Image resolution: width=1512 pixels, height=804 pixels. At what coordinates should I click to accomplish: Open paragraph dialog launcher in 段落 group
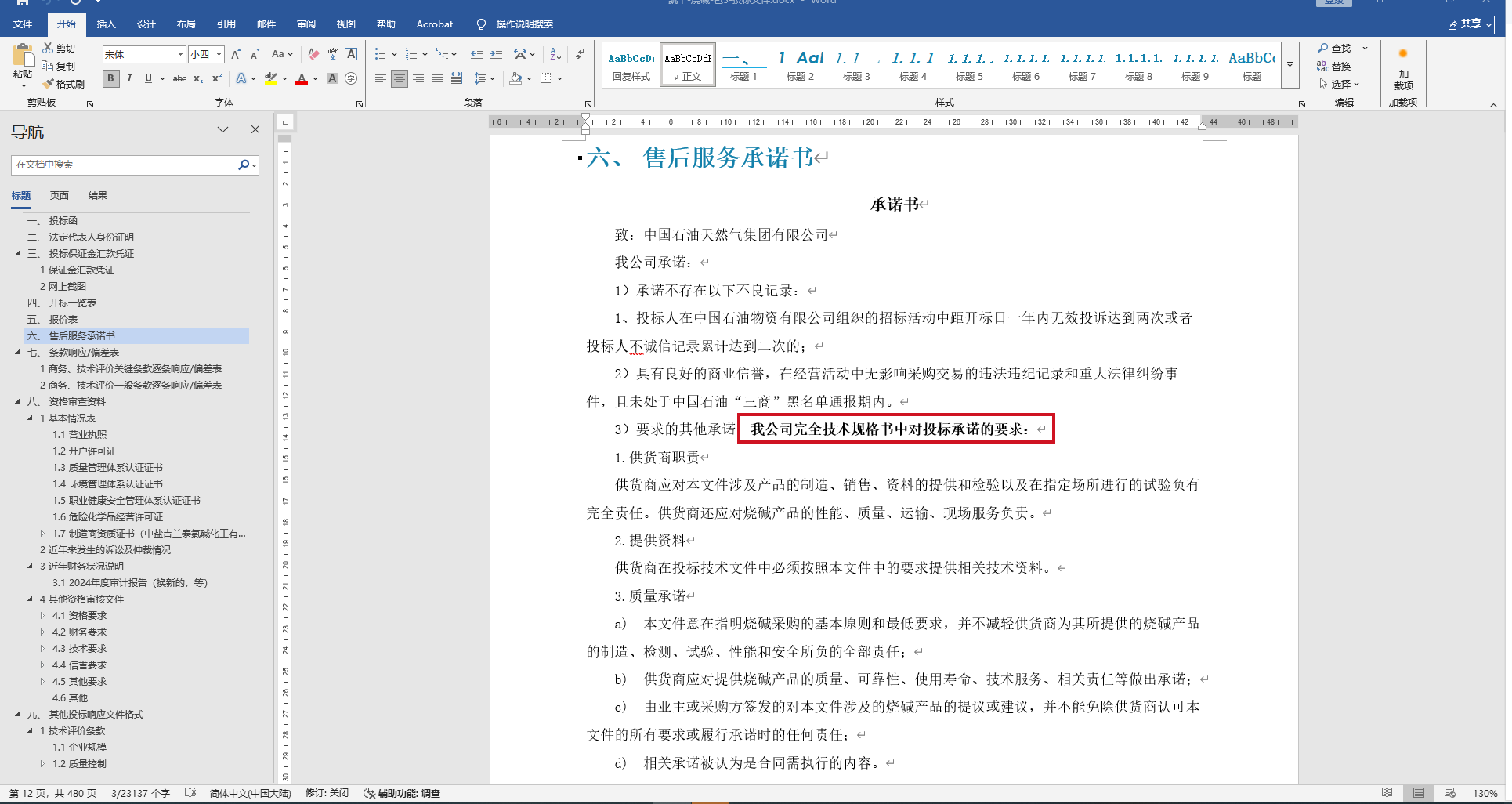[588, 103]
